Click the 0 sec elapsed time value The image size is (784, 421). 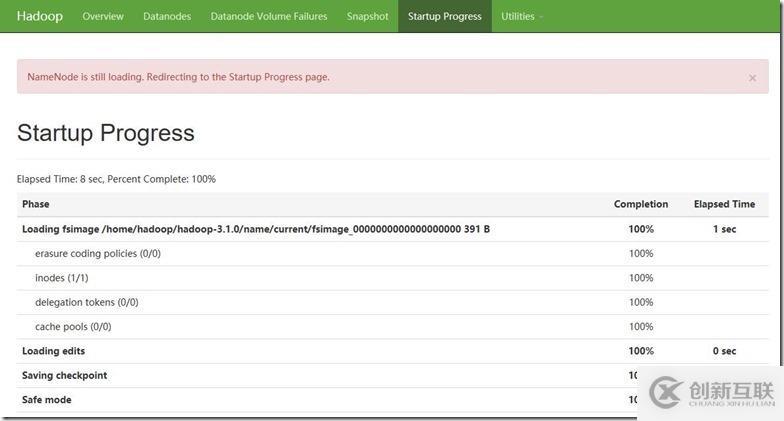(724, 351)
